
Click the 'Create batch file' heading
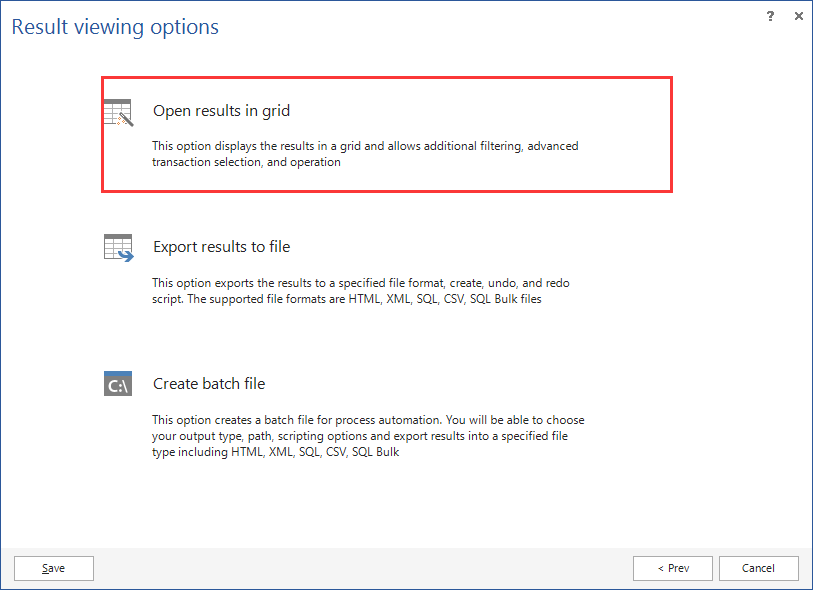[x=209, y=383]
